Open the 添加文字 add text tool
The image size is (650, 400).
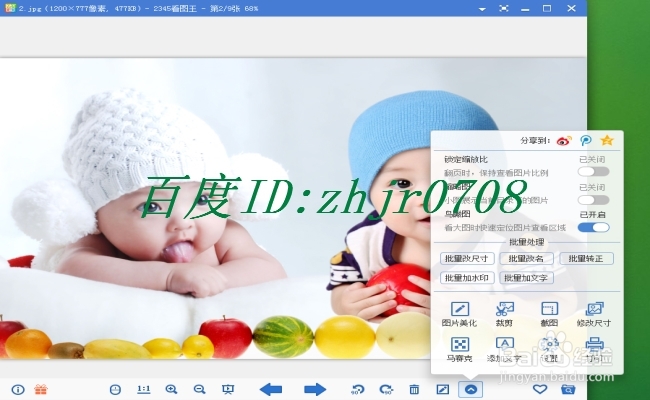coord(504,350)
